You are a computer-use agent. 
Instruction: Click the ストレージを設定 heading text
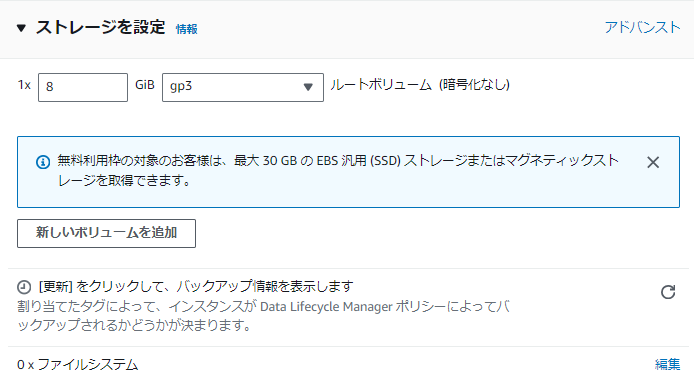coord(100,27)
